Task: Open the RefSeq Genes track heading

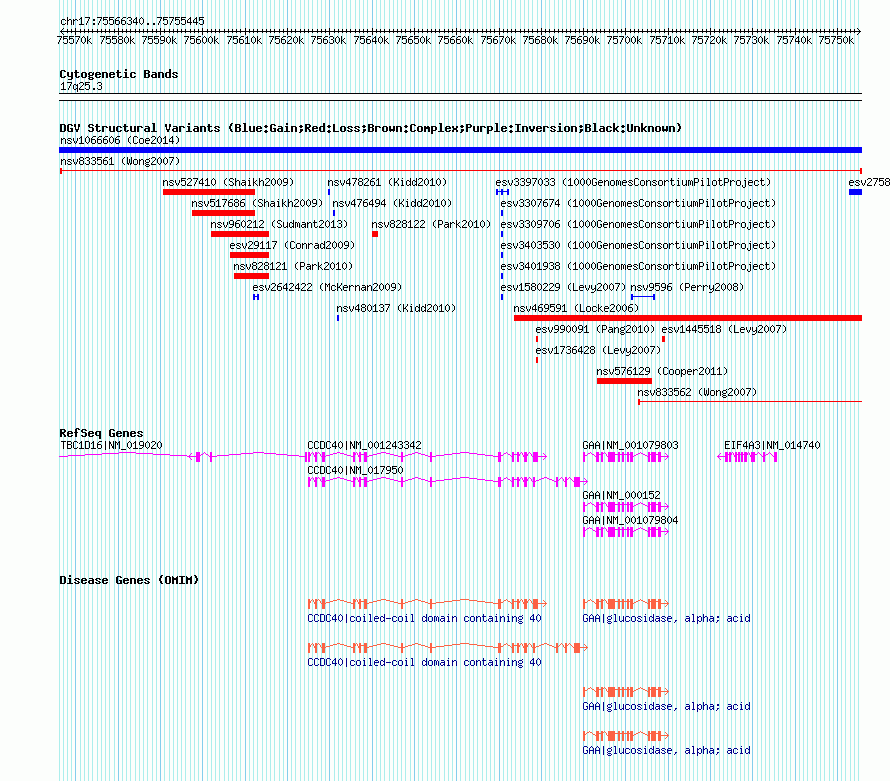Action: 101,433
